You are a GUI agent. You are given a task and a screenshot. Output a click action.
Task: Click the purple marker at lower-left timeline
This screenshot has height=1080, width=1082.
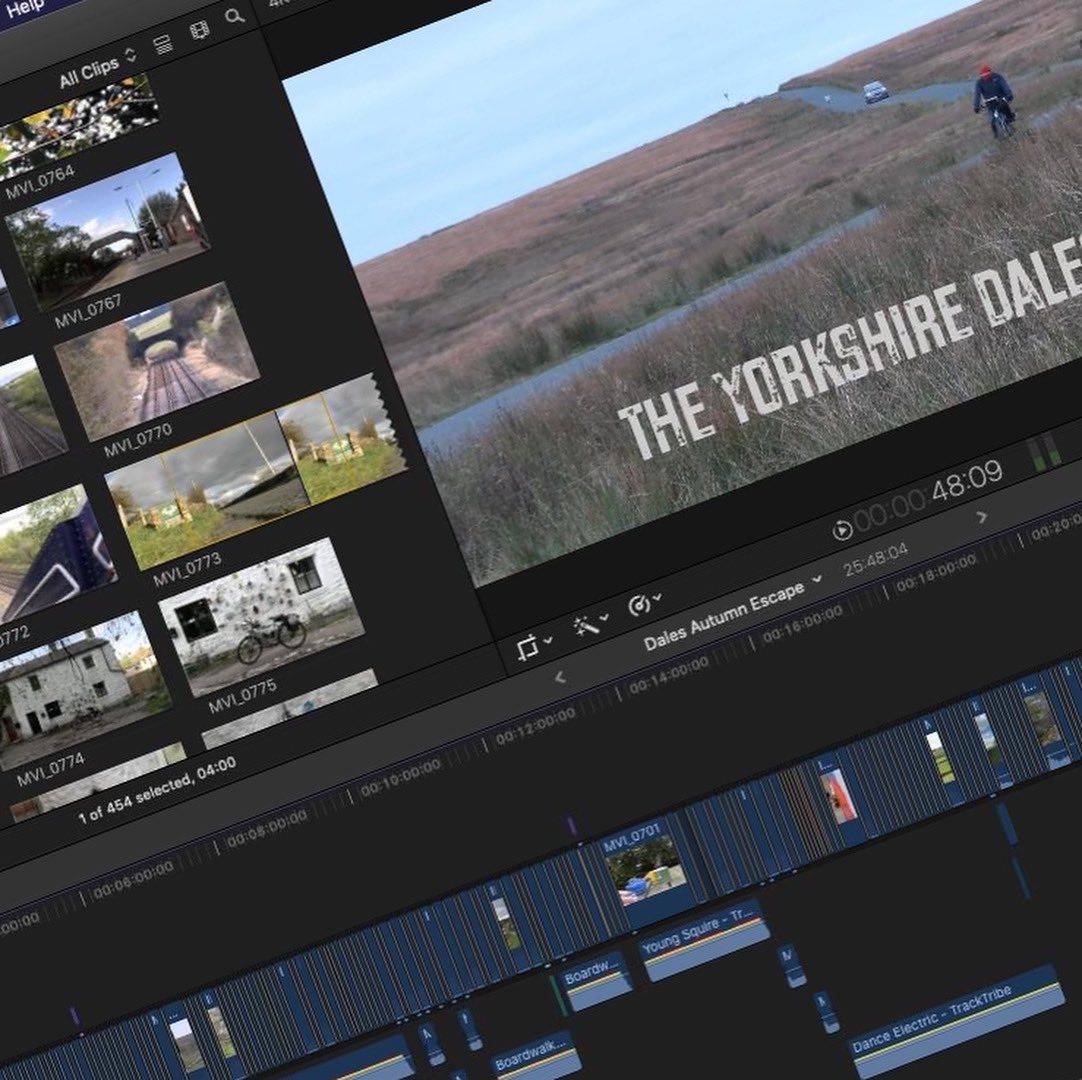click(75, 1017)
